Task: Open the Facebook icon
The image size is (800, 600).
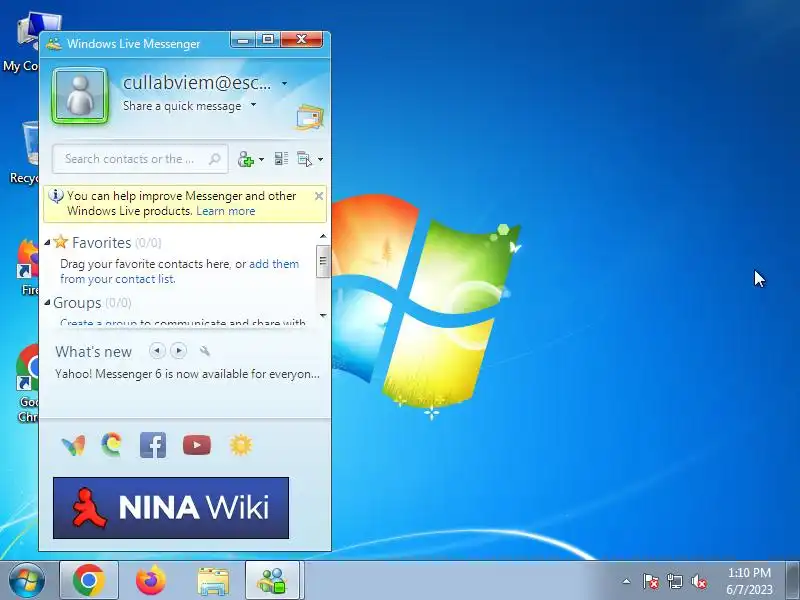Action: 153,445
